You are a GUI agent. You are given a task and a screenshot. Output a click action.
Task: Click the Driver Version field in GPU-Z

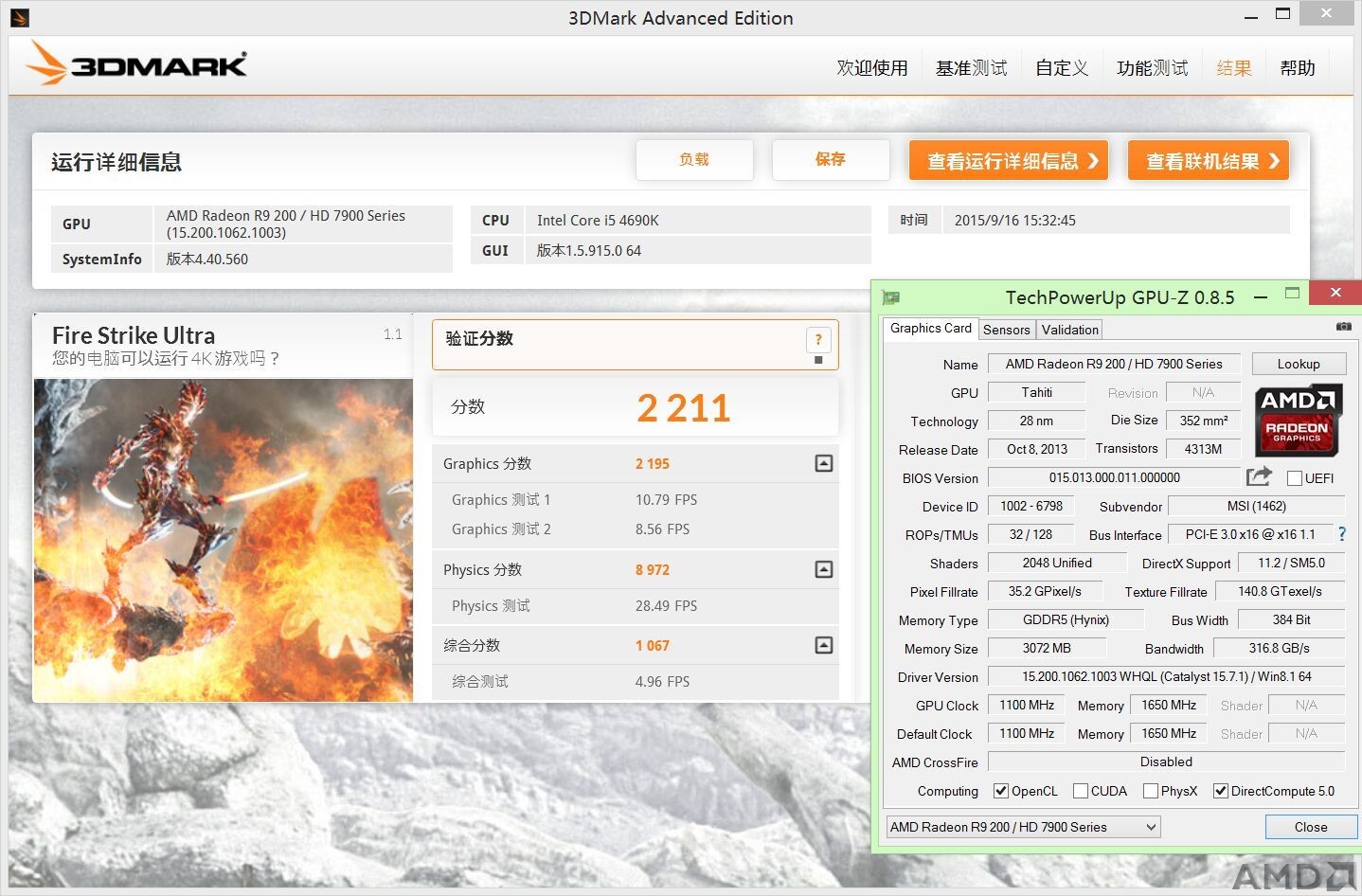tap(1166, 676)
